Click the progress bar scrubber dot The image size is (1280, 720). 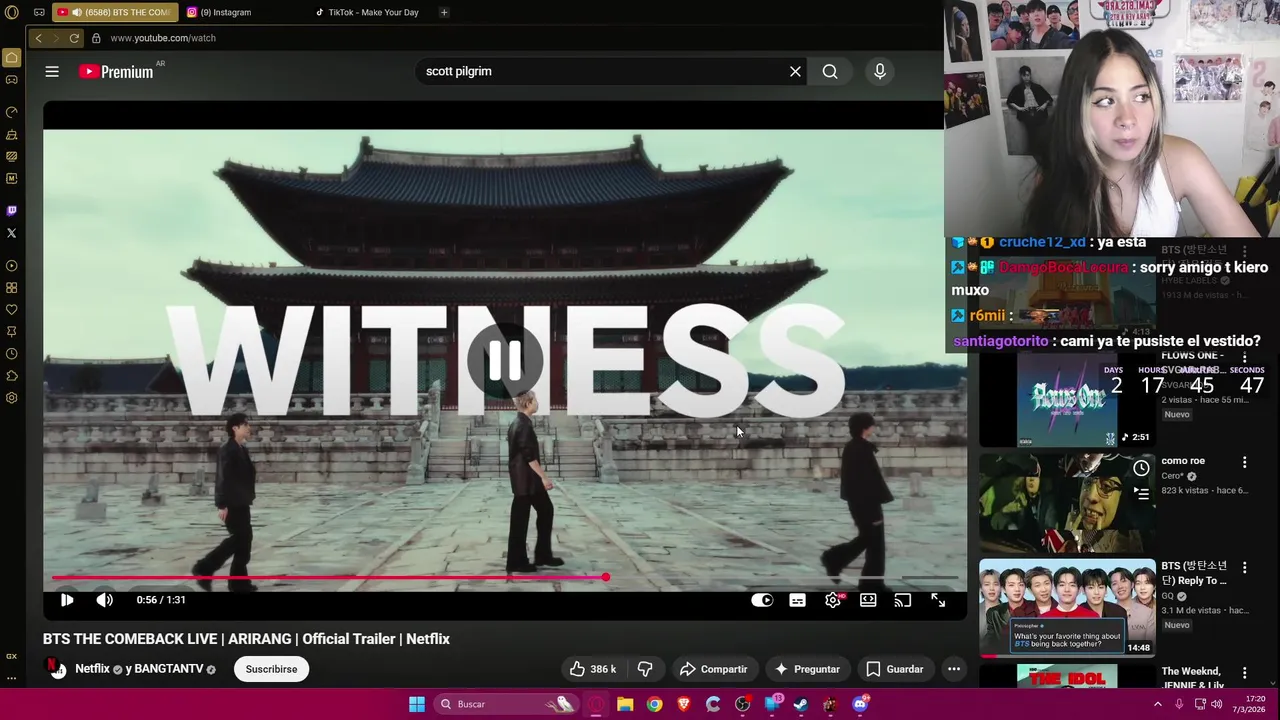[x=606, y=578]
